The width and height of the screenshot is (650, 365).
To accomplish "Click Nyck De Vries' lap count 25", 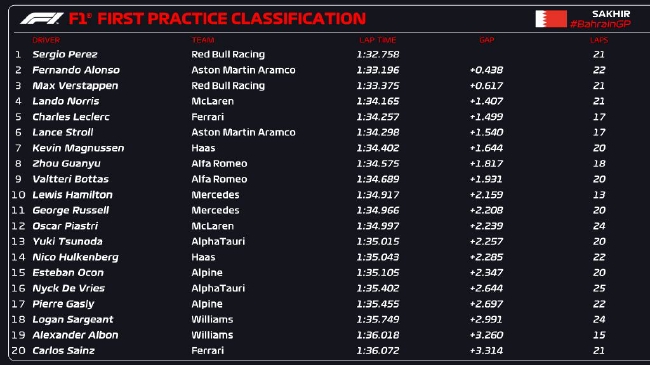I will point(599,288).
